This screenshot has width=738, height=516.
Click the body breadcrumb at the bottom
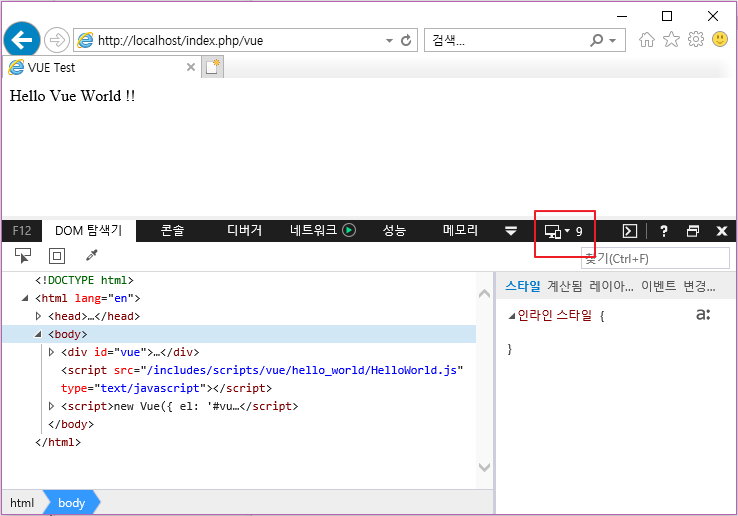[71, 503]
